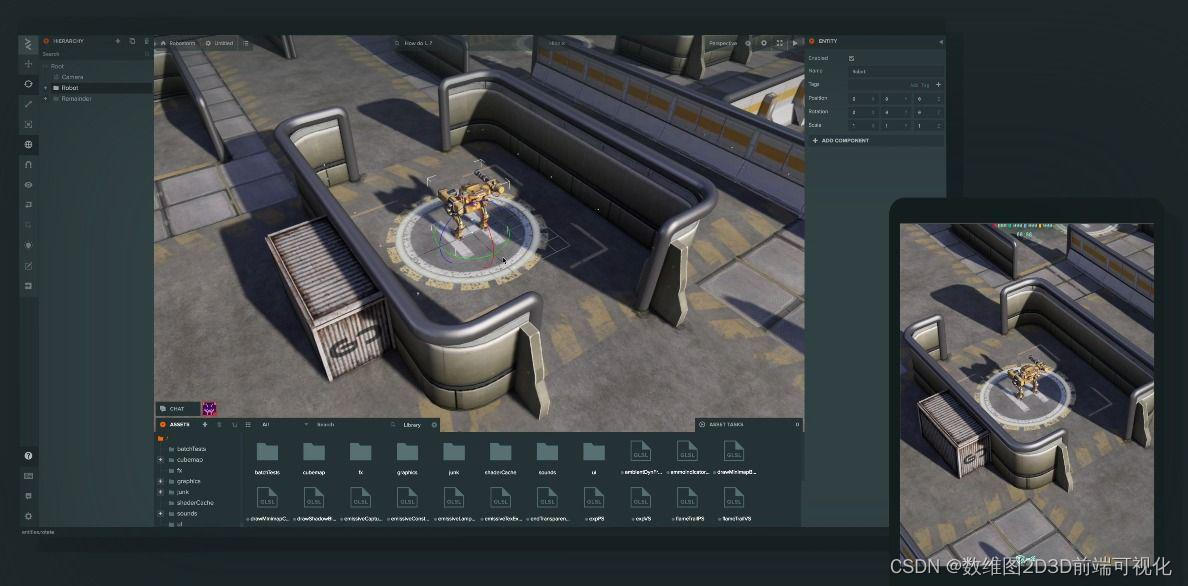
Task: Click the viewport gear icon beside fullscreen
Action: point(764,43)
